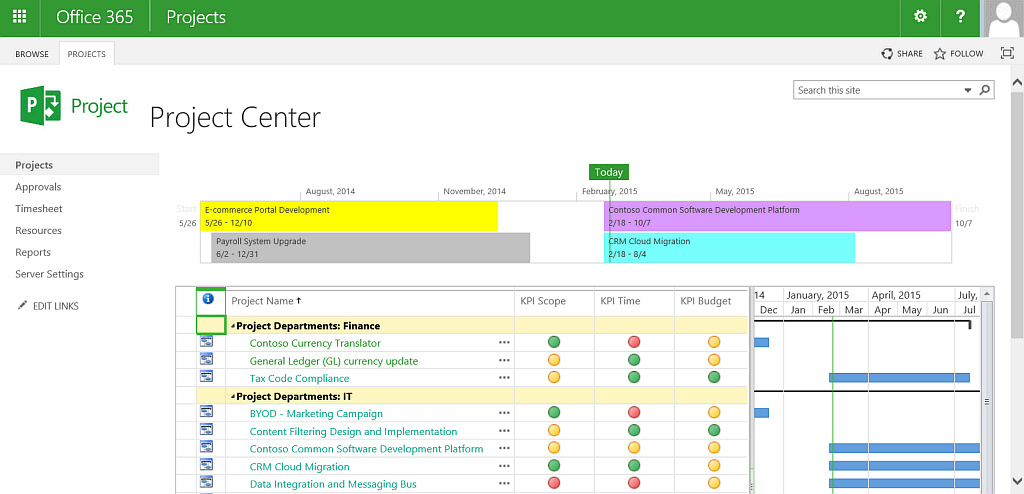Click inside the Search this site field
Image resolution: width=1024 pixels, height=494 pixels.
coord(878,90)
